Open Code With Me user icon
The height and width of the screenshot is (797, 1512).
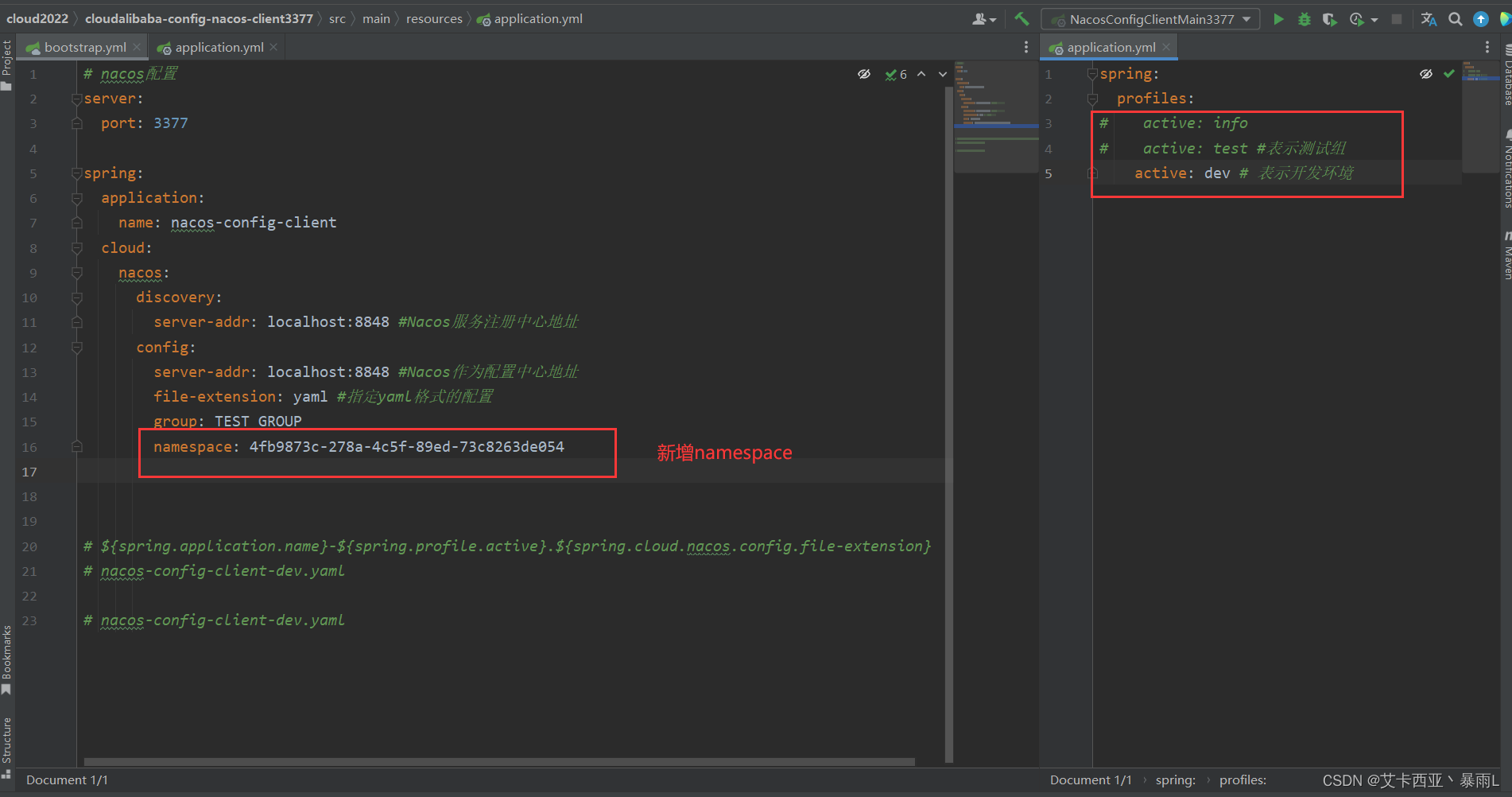pyautogui.click(x=983, y=19)
